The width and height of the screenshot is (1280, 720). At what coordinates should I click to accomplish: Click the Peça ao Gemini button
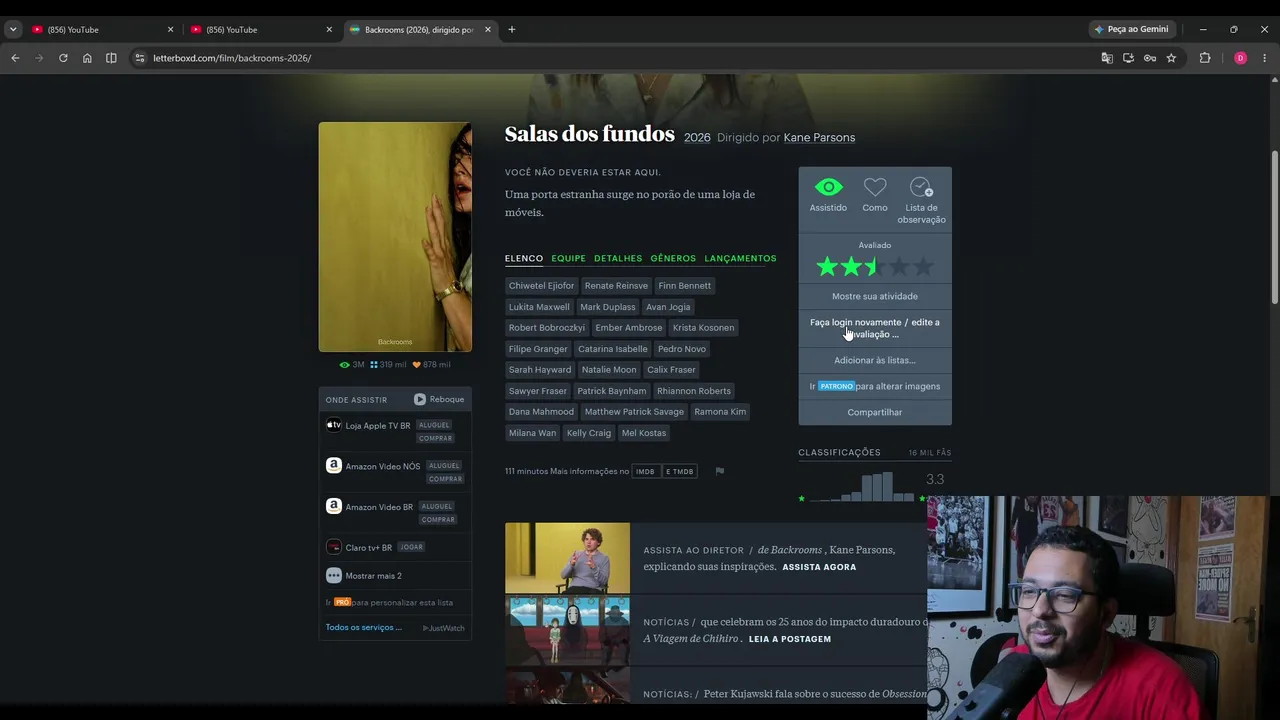click(x=1131, y=30)
